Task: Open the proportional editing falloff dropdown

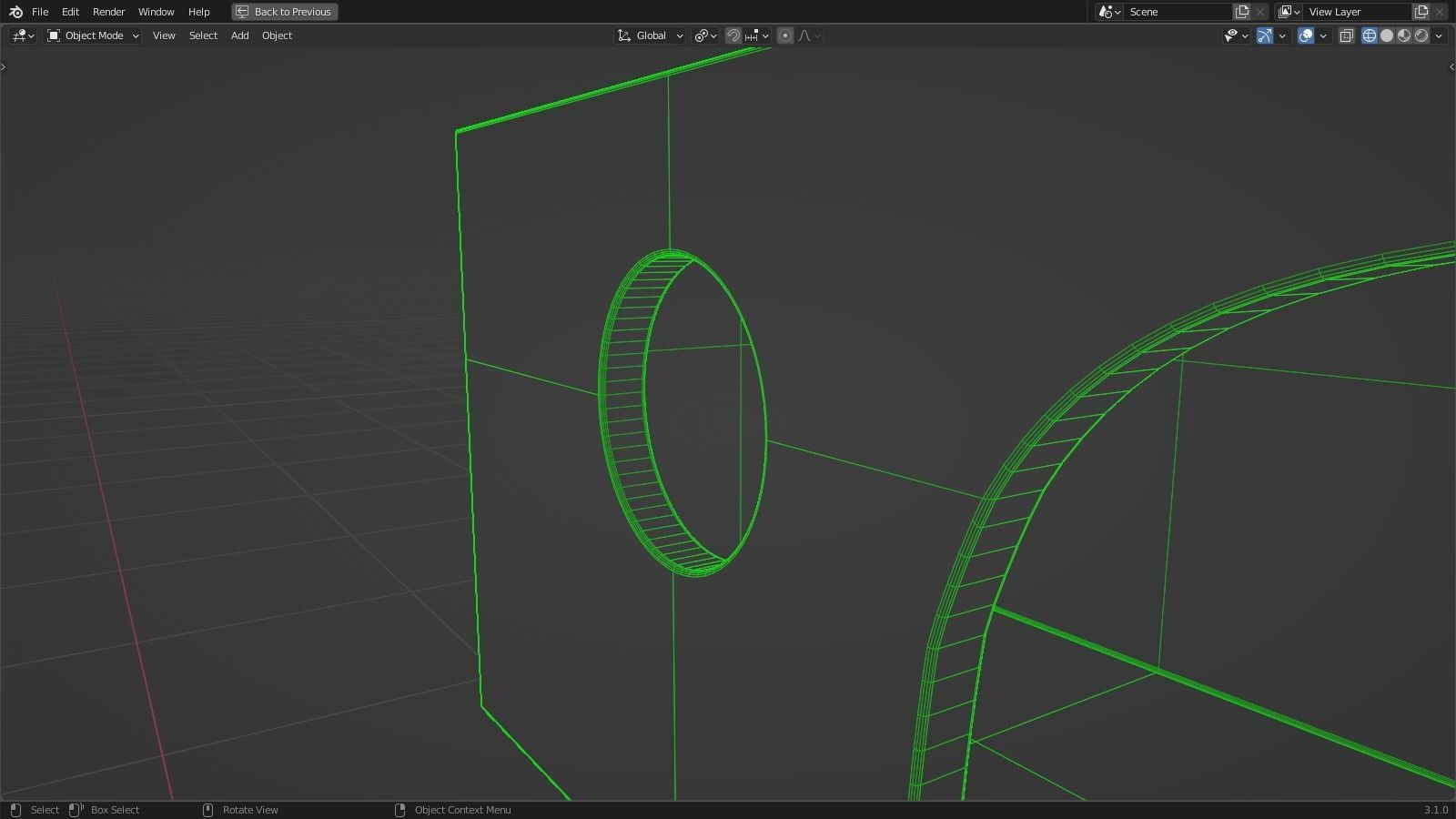Action: (x=809, y=35)
